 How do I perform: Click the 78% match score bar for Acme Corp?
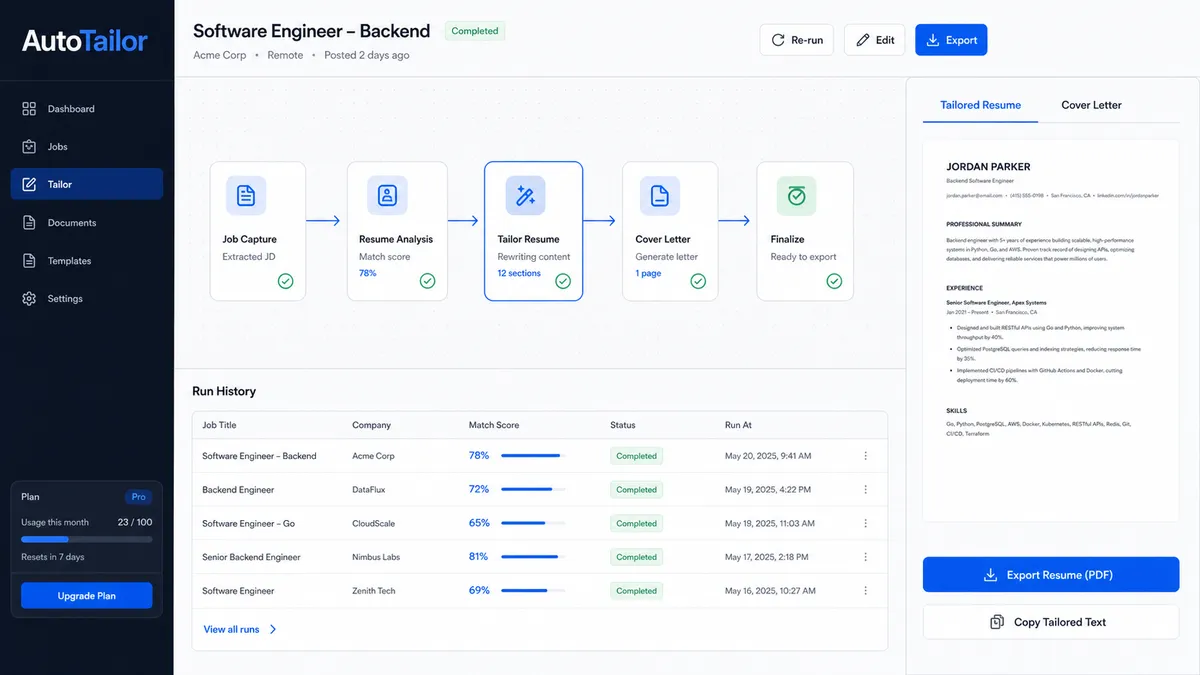click(x=533, y=456)
